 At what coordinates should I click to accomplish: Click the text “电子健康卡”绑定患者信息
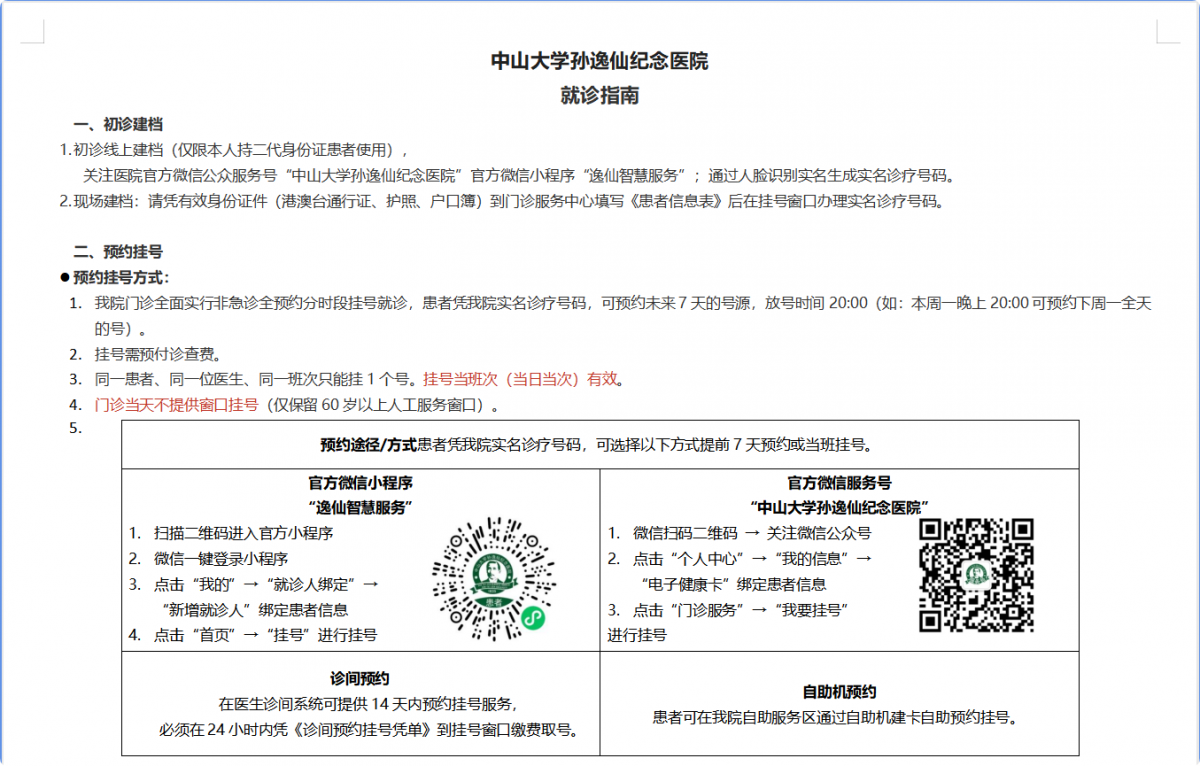tap(734, 584)
